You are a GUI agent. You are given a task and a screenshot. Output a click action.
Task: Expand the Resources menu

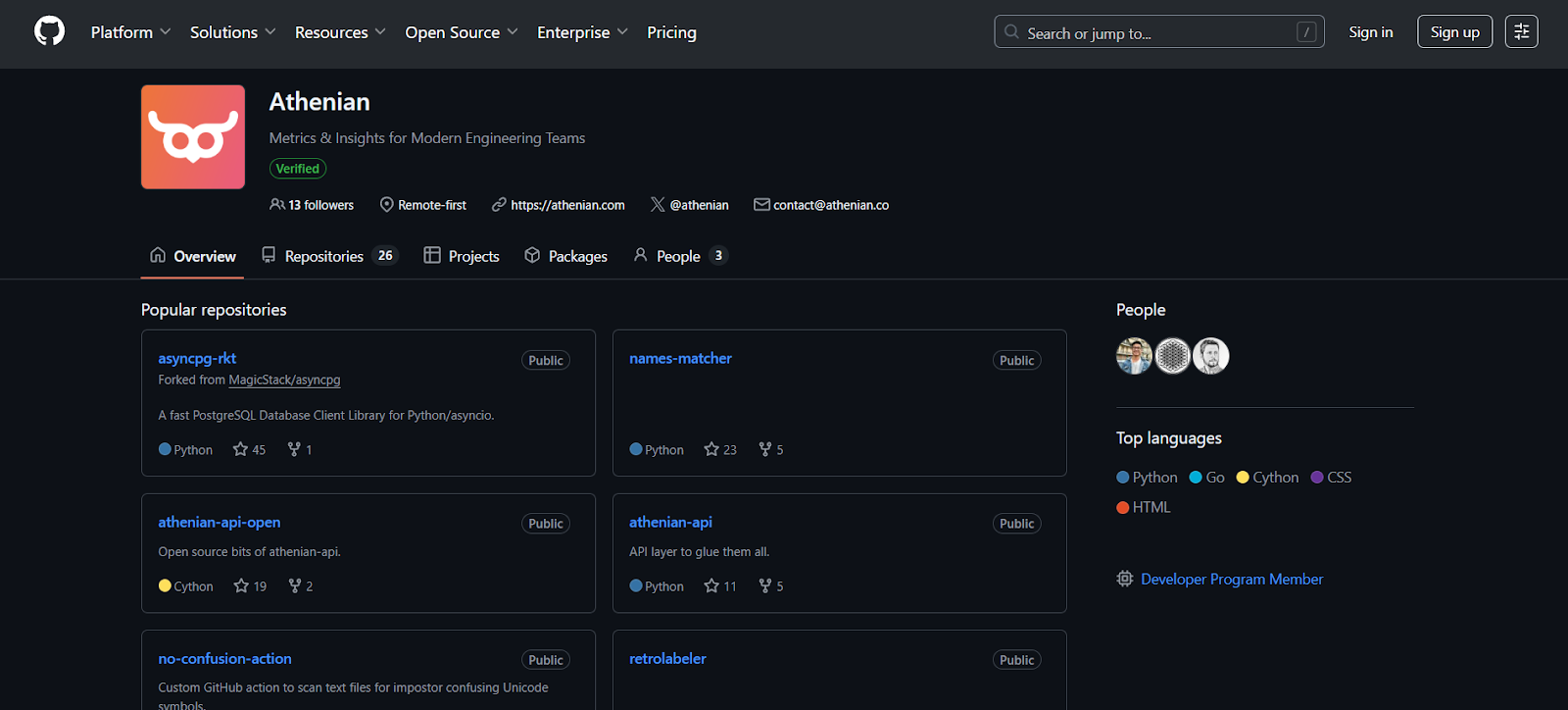340,32
